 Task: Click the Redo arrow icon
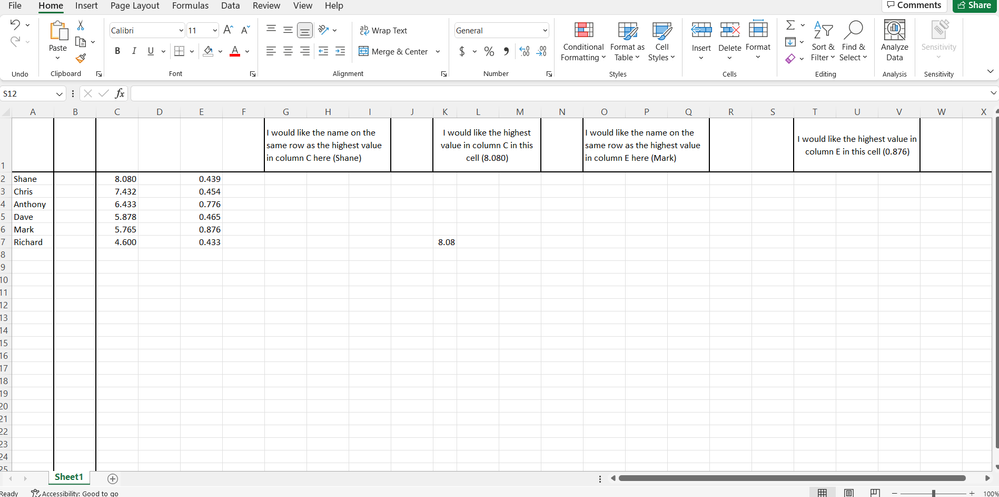[15, 41]
